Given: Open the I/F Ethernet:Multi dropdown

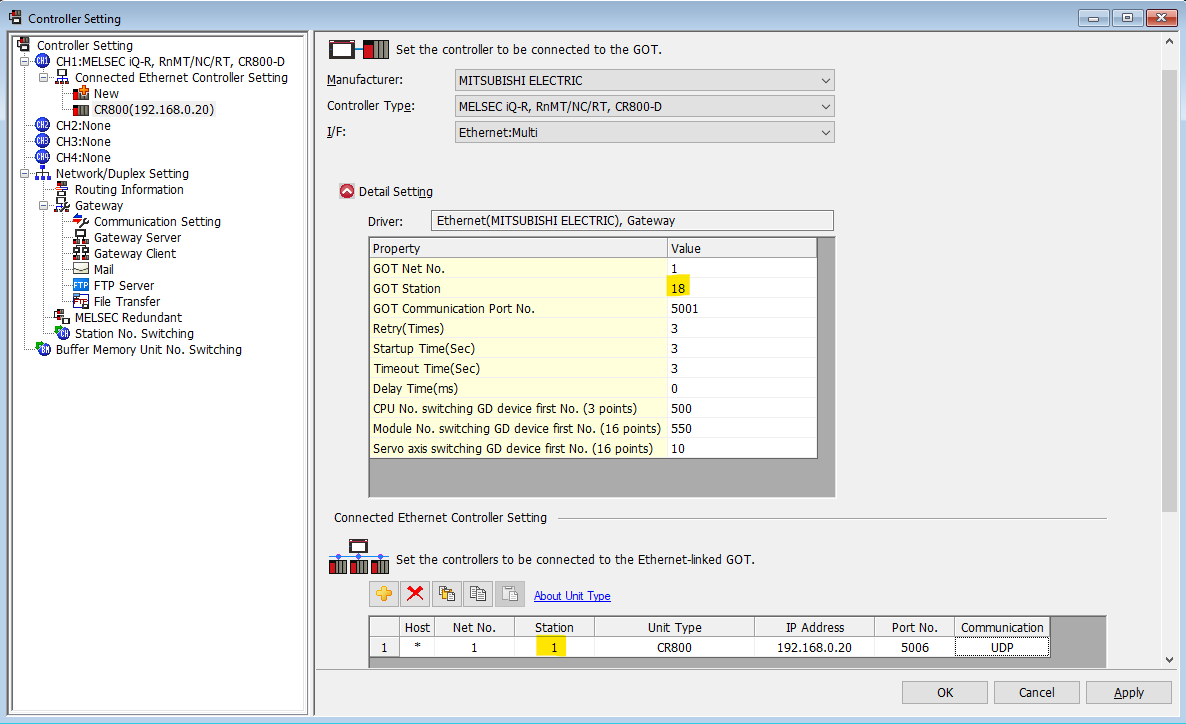Looking at the screenshot, I should click(x=825, y=132).
